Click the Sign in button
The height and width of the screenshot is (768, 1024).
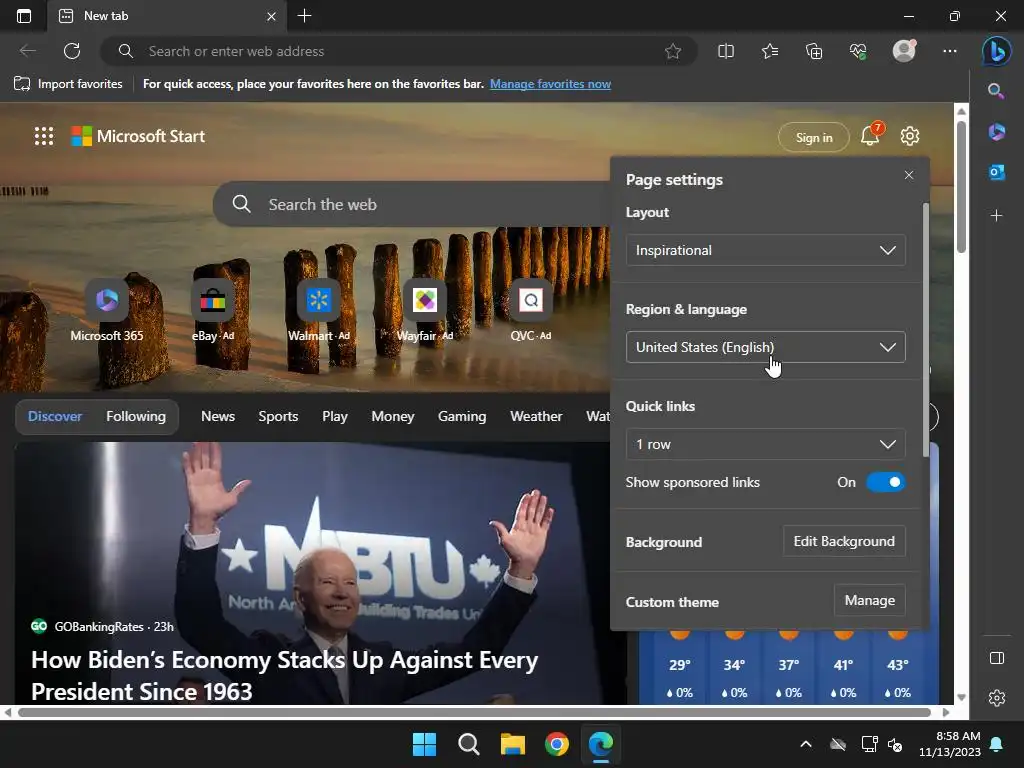point(814,138)
